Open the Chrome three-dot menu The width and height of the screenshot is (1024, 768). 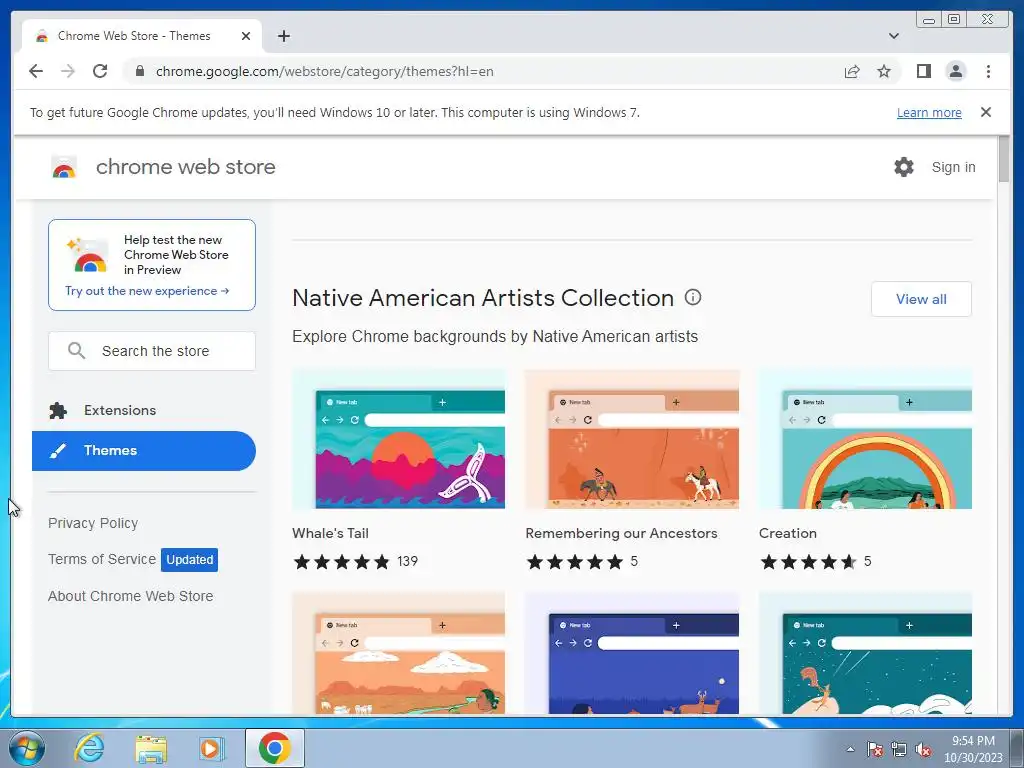point(988,71)
